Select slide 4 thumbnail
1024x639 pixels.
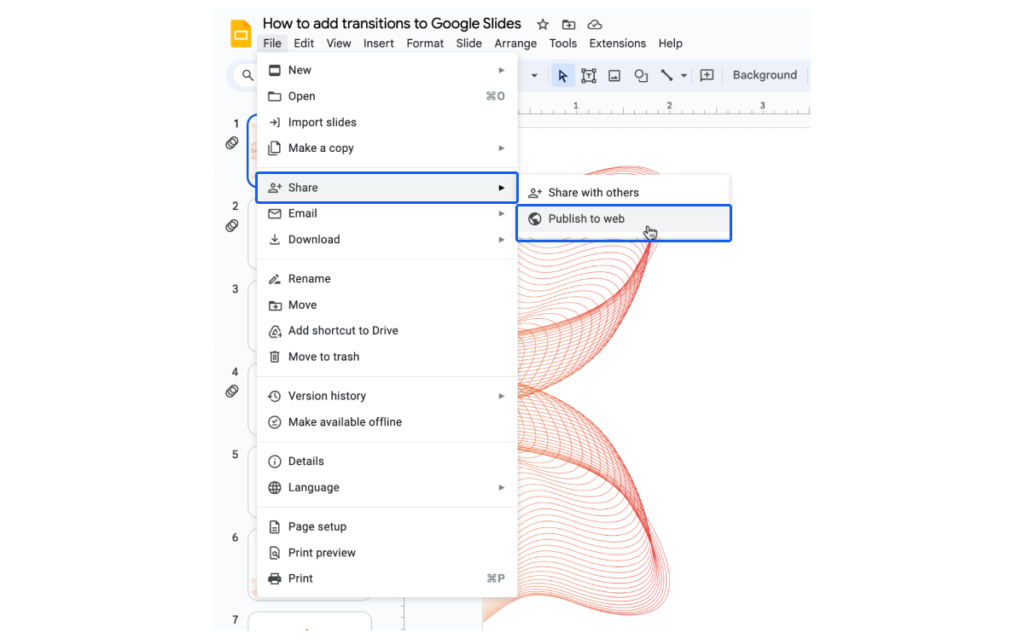tap(233, 371)
